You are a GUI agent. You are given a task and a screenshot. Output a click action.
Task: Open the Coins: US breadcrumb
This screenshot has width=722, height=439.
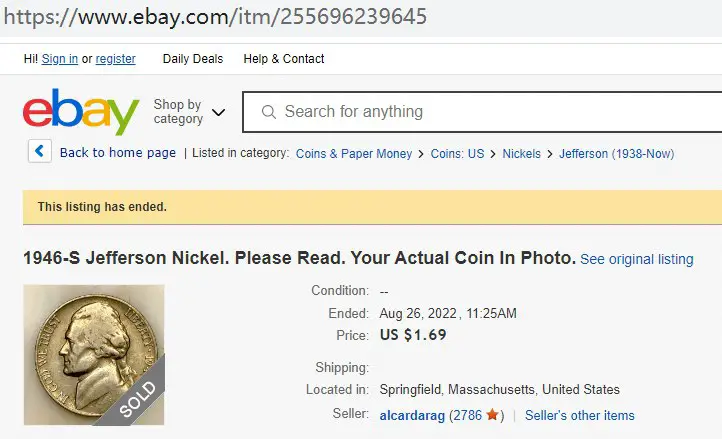[x=457, y=153]
